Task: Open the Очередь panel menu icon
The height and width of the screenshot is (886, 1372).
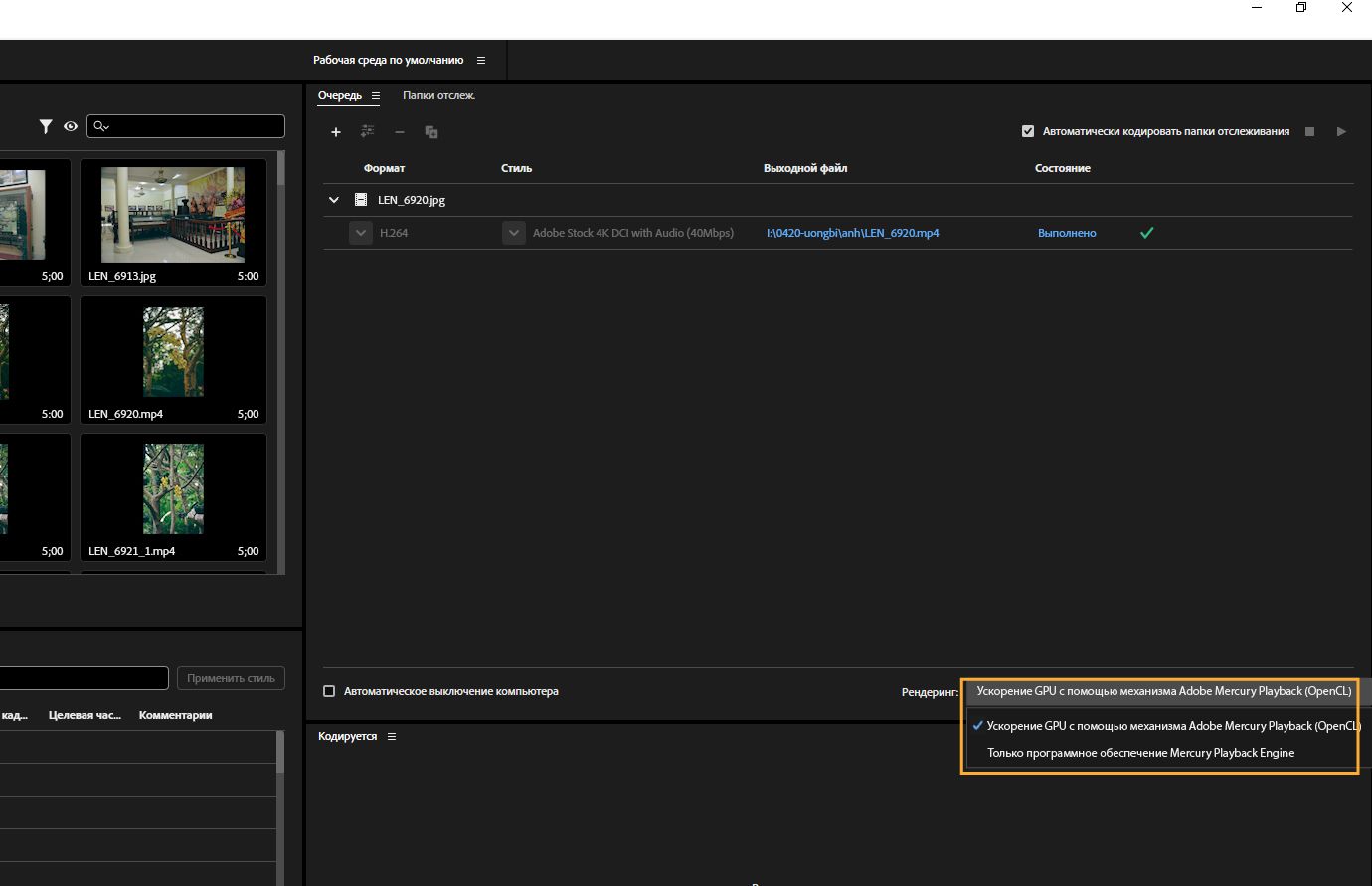Action: tap(376, 96)
